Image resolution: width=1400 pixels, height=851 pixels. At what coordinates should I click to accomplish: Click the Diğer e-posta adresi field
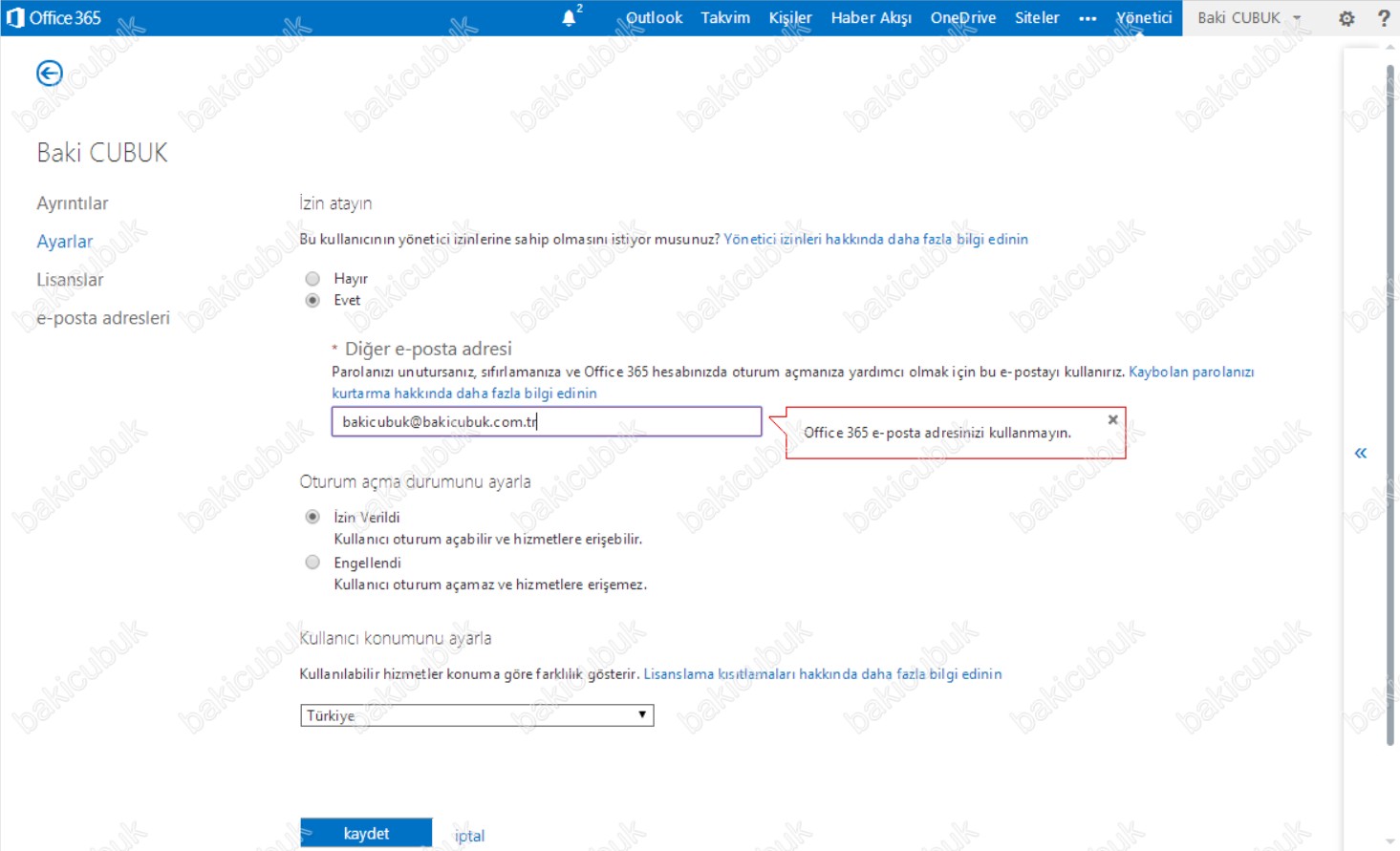[x=547, y=421]
